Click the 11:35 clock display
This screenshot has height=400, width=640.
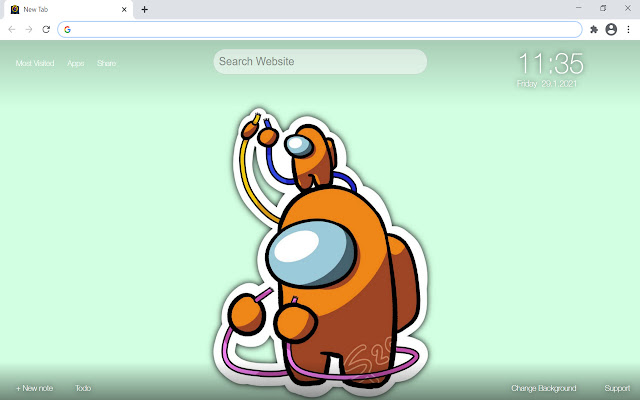point(551,64)
